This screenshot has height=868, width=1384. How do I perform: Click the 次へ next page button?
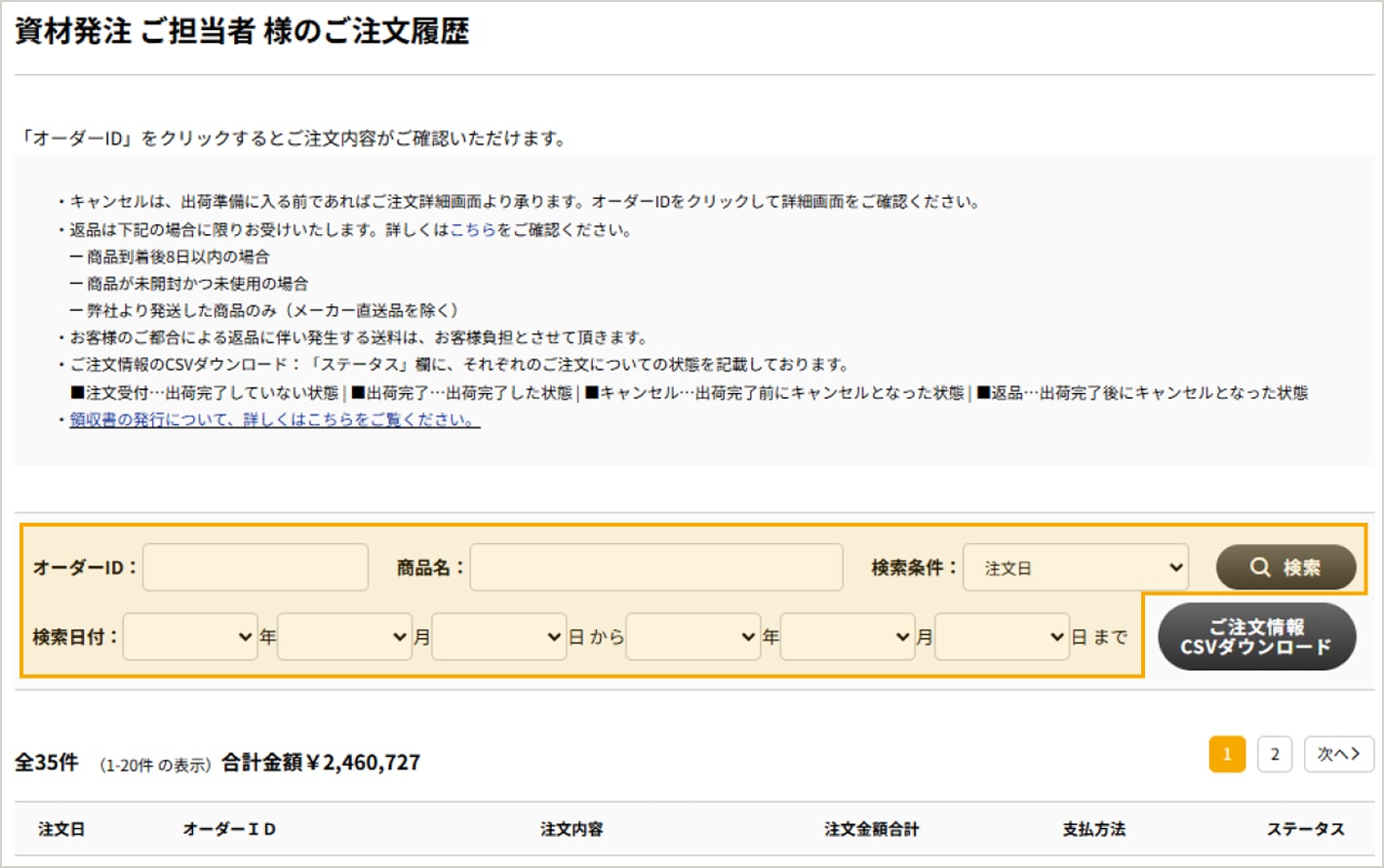1339,754
